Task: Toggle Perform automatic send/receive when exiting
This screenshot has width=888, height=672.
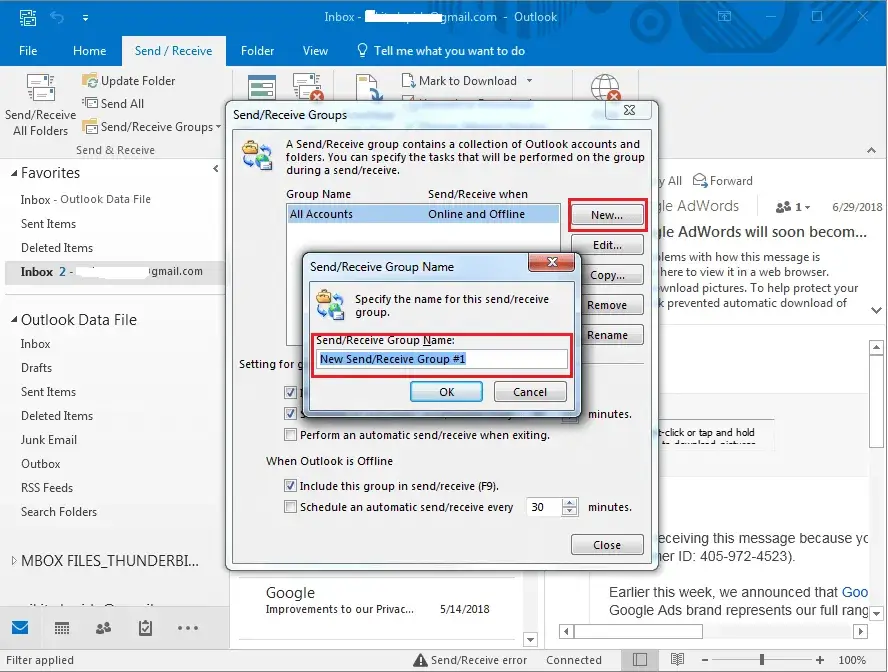Action: coord(290,435)
